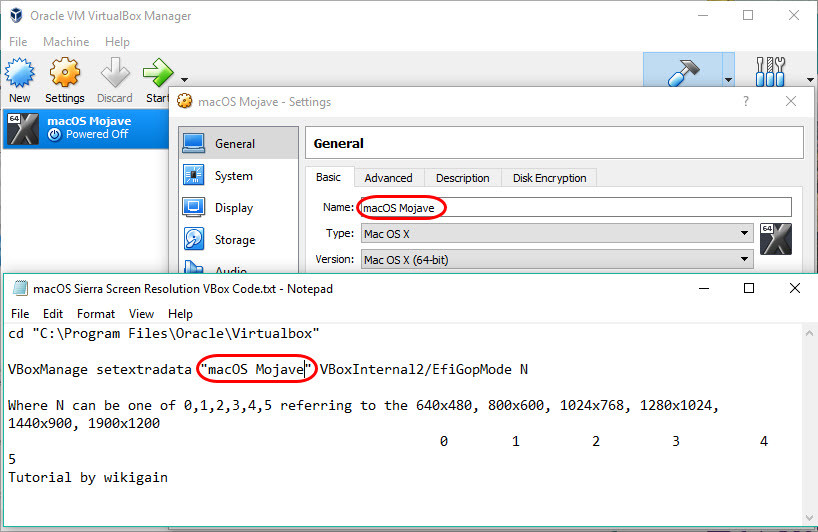Open the Notepad Help menu
818x532 pixels.
click(180, 313)
